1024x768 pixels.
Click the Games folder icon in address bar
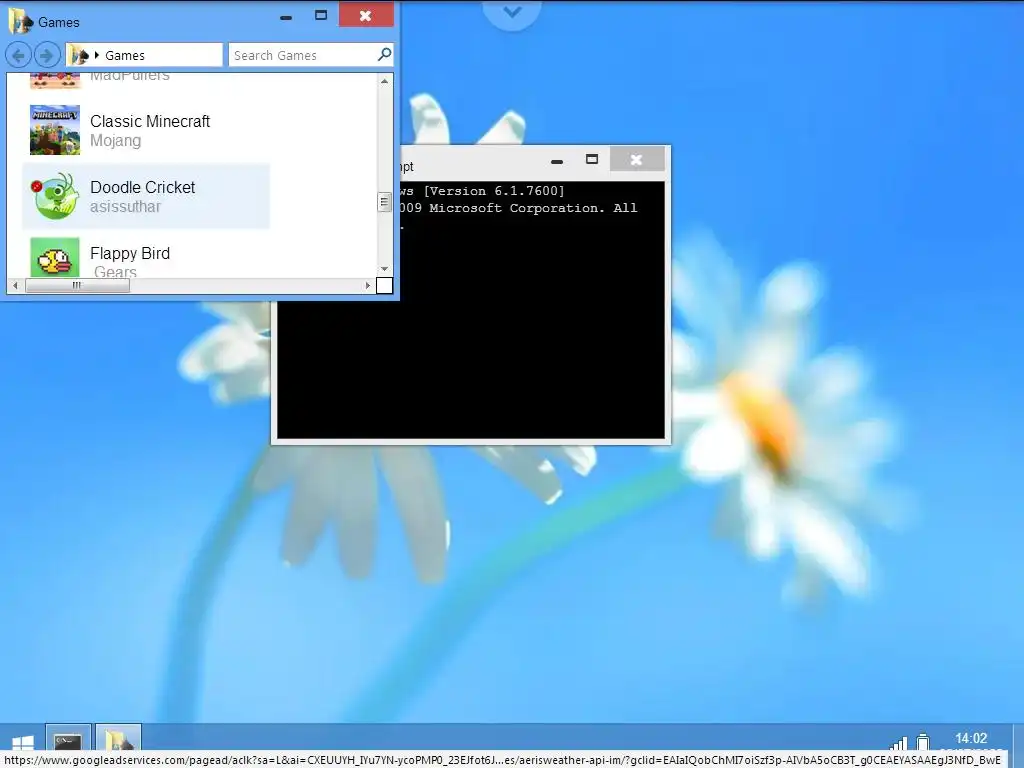coord(79,56)
